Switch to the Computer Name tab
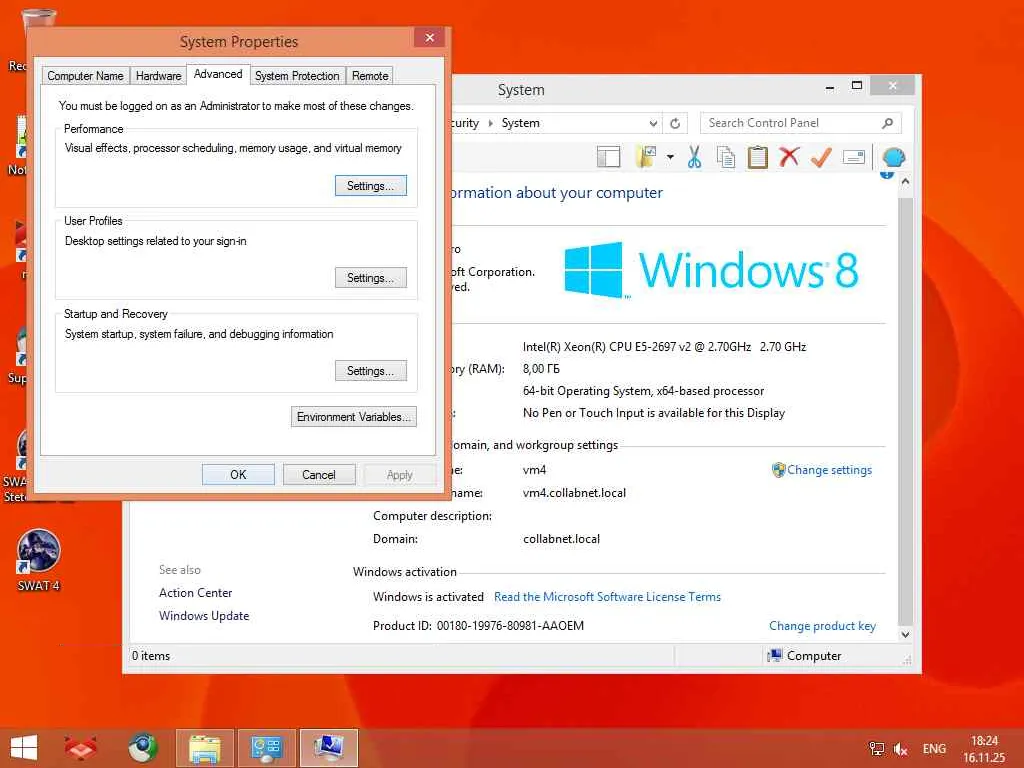The width and height of the screenshot is (1024, 768). (x=86, y=76)
